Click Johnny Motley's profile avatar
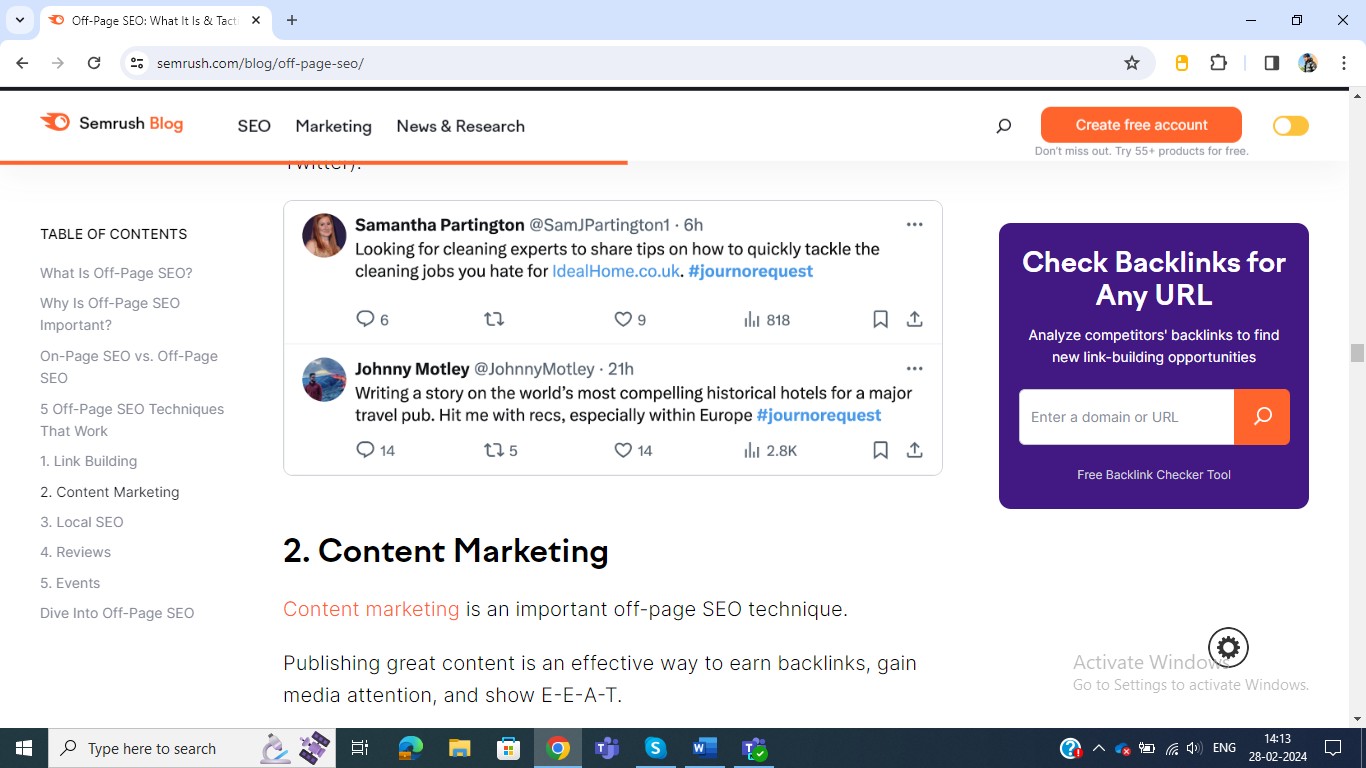1366x768 pixels. coord(324,380)
